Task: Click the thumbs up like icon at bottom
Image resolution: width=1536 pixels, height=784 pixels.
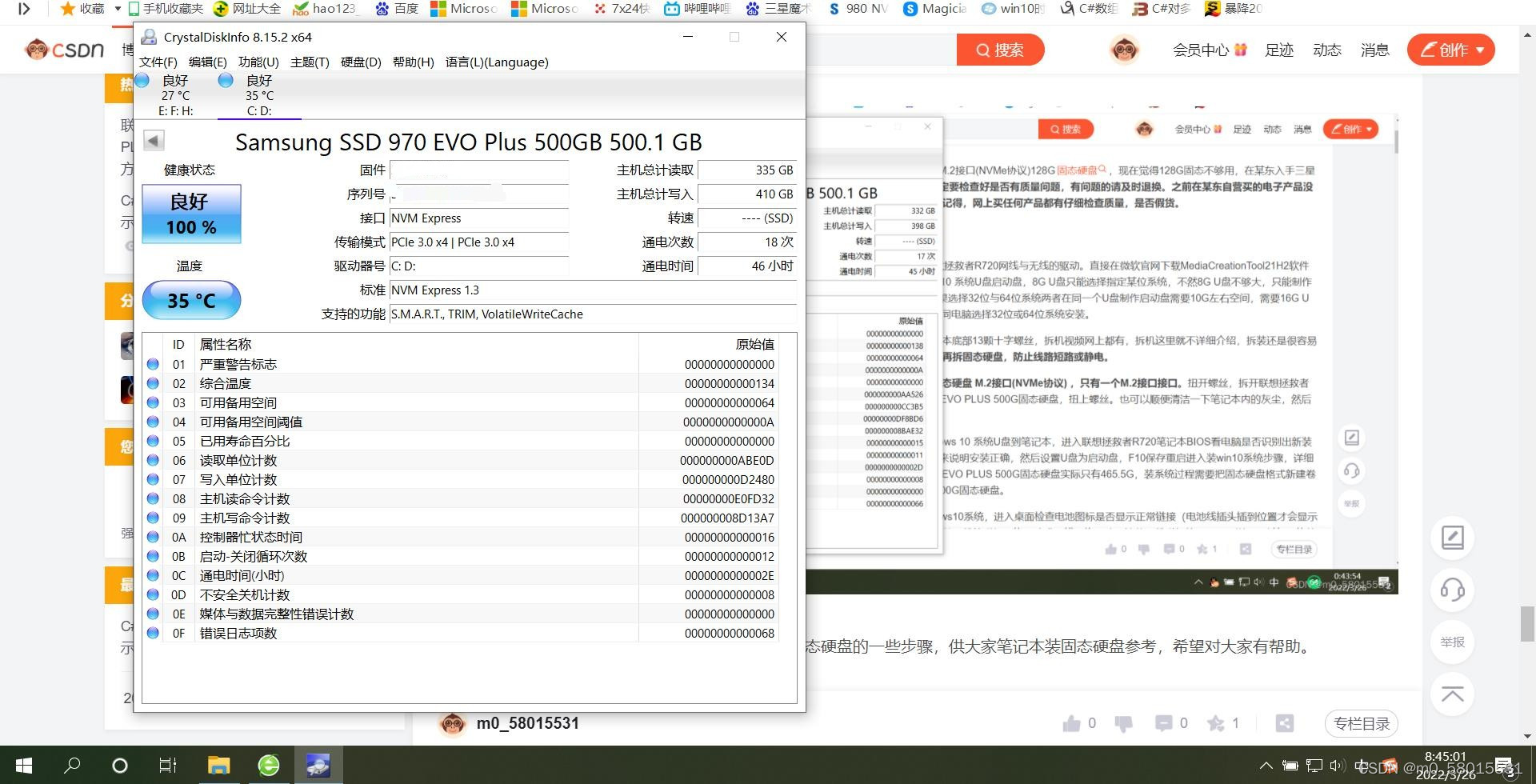Action: 1071,723
